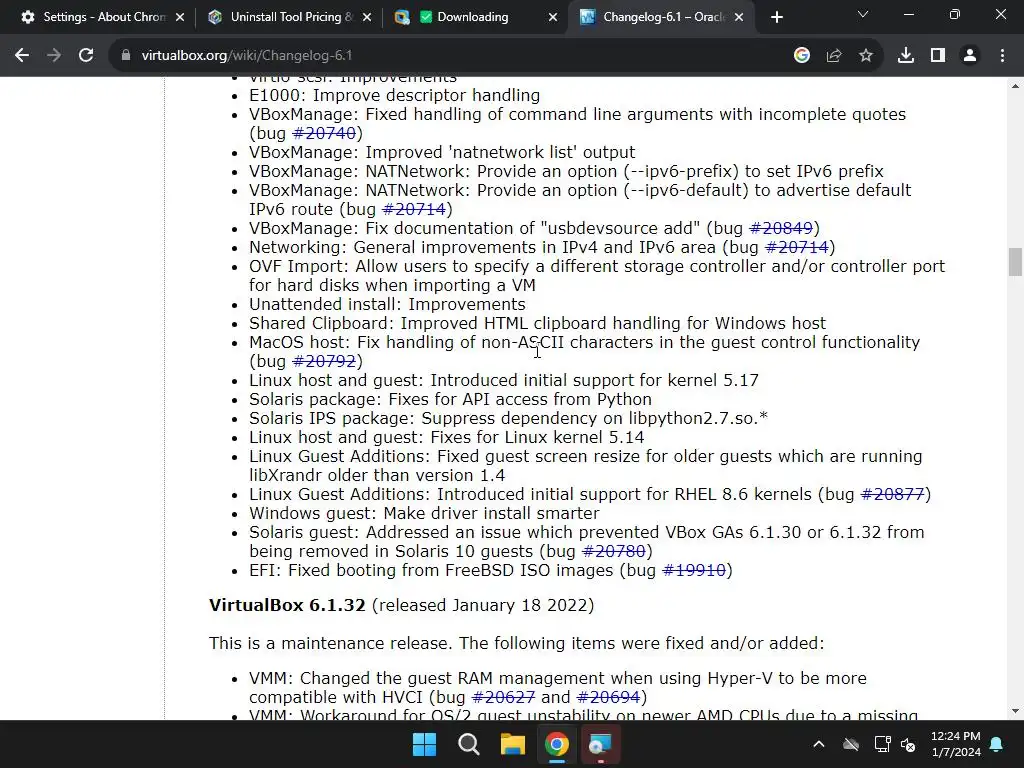Viewport: 1024px width, 768px height.
Task: Open bug #20792 link
Action: coord(324,361)
